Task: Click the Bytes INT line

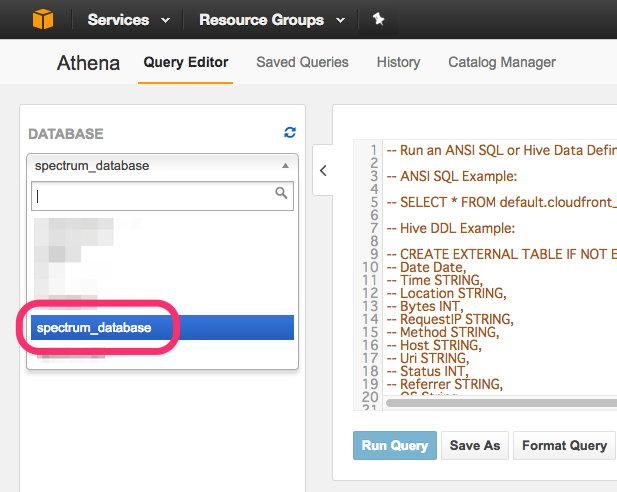Action: (x=425, y=306)
